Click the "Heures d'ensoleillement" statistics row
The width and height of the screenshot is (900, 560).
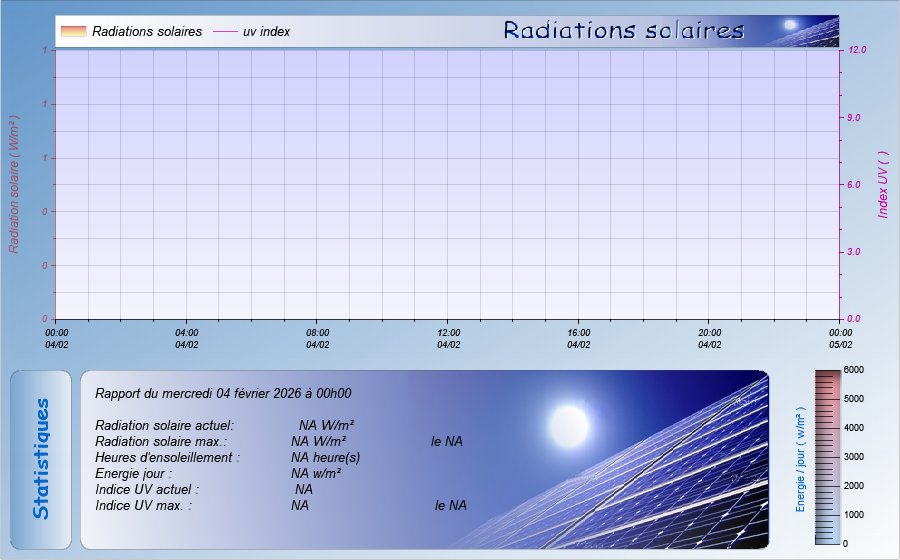point(168,457)
